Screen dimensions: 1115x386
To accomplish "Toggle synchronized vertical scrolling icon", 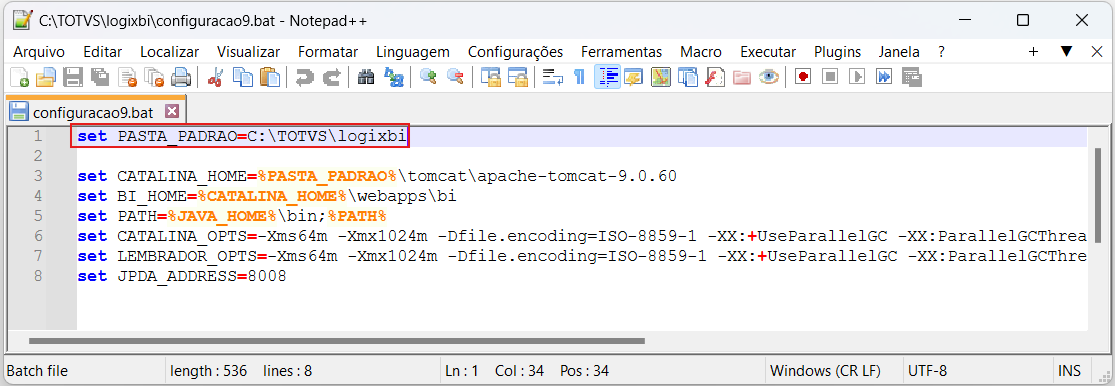I will click(x=491, y=77).
